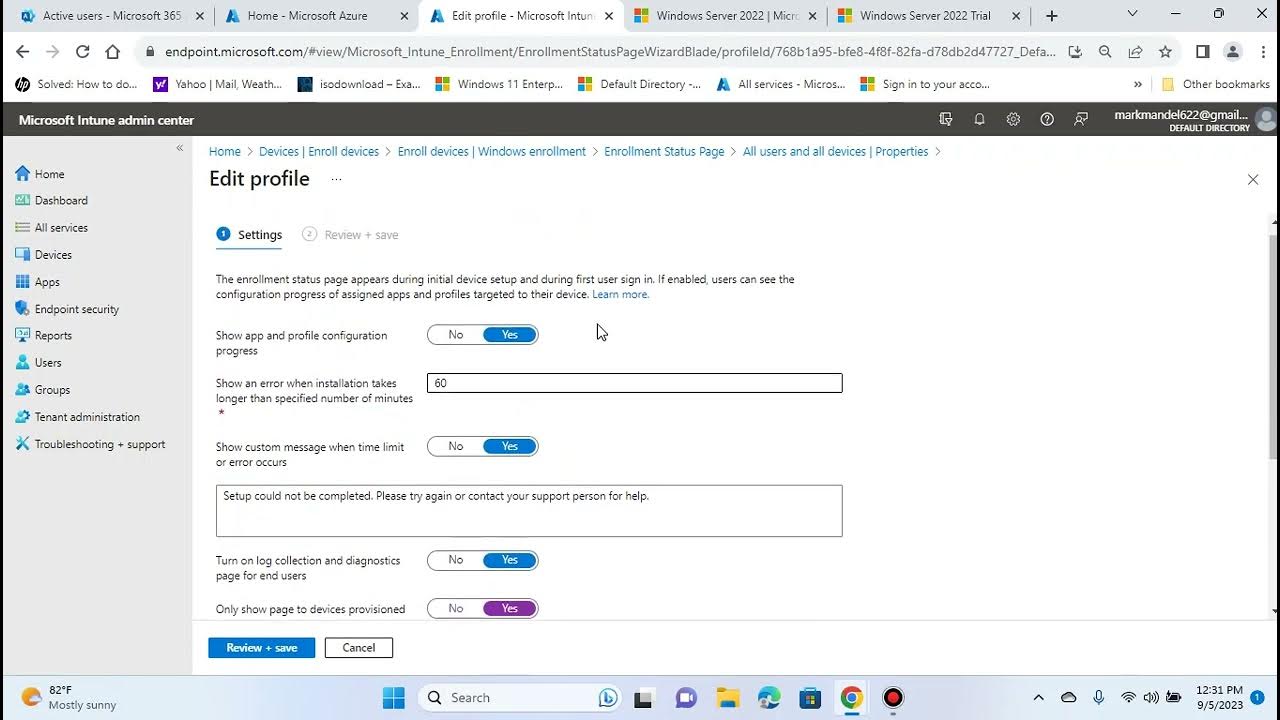The width and height of the screenshot is (1280, 720).
Task: Click the custom error message text box
Action: pyautogui.click(x=529, y=511)
